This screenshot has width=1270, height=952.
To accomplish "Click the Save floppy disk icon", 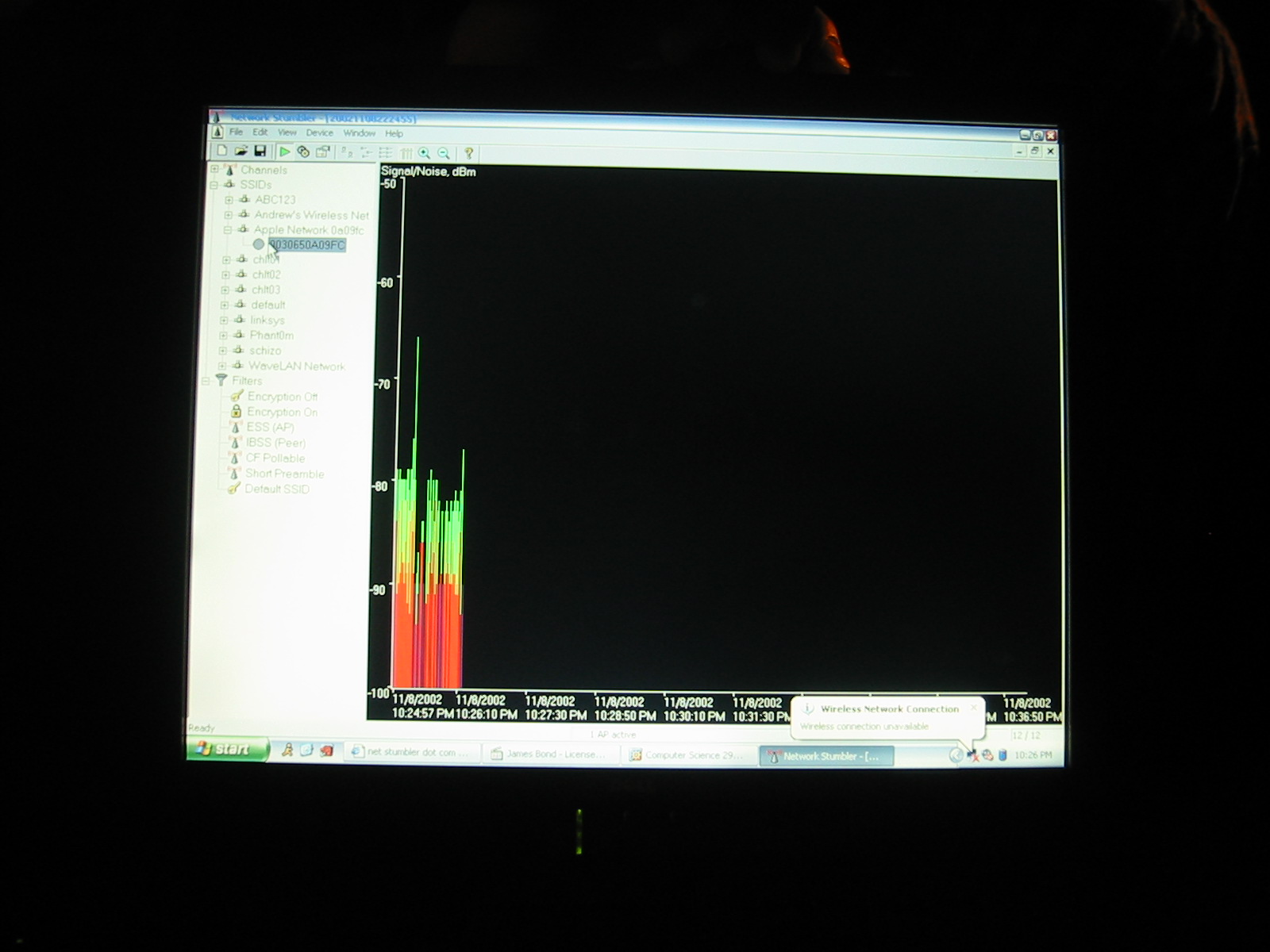I will [260, 151].
